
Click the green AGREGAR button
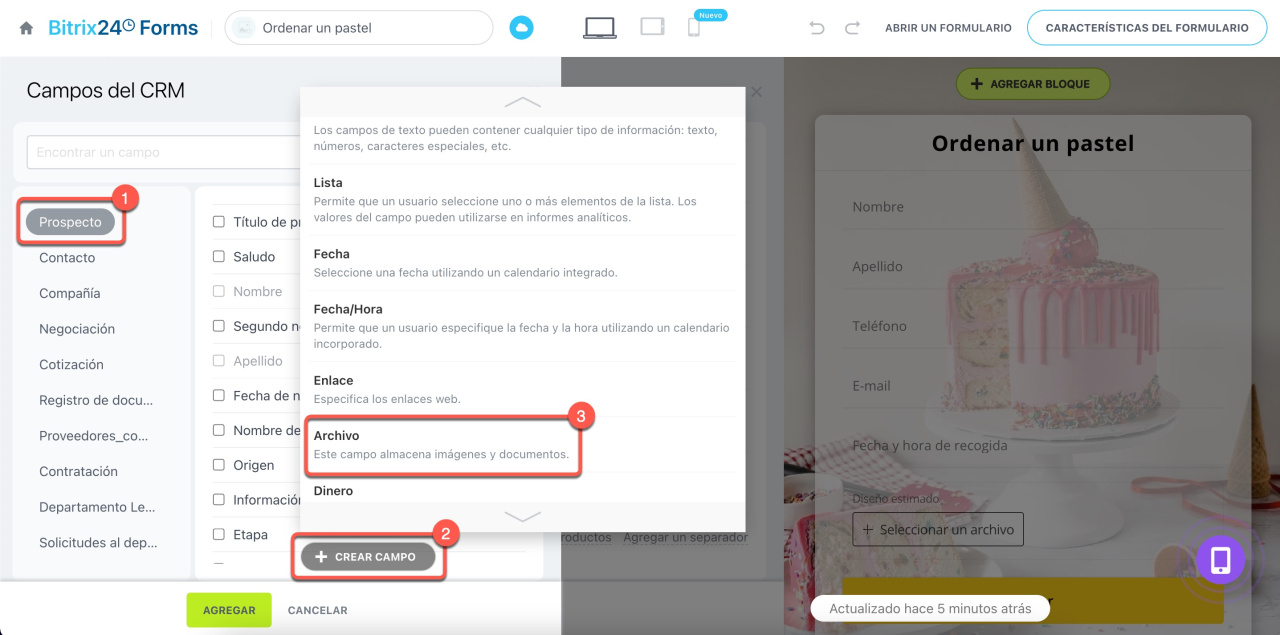coord(229,610)
